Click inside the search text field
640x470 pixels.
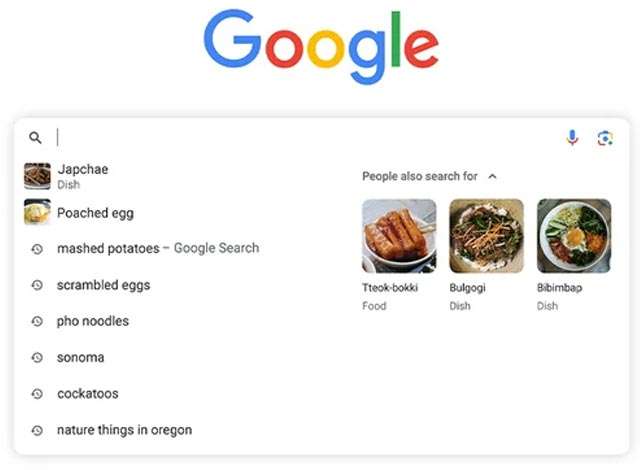[300, 138]
